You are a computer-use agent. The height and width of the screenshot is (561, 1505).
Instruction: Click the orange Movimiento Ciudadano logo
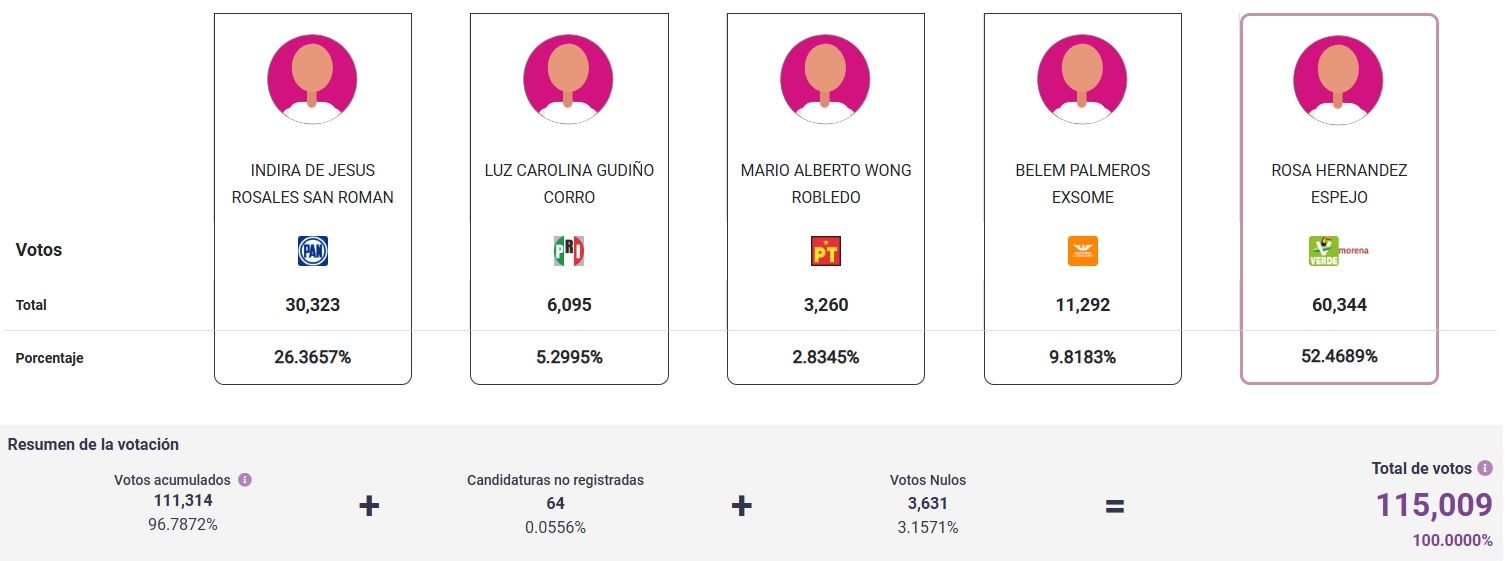pyautogui.click(x=1083, y=251)
